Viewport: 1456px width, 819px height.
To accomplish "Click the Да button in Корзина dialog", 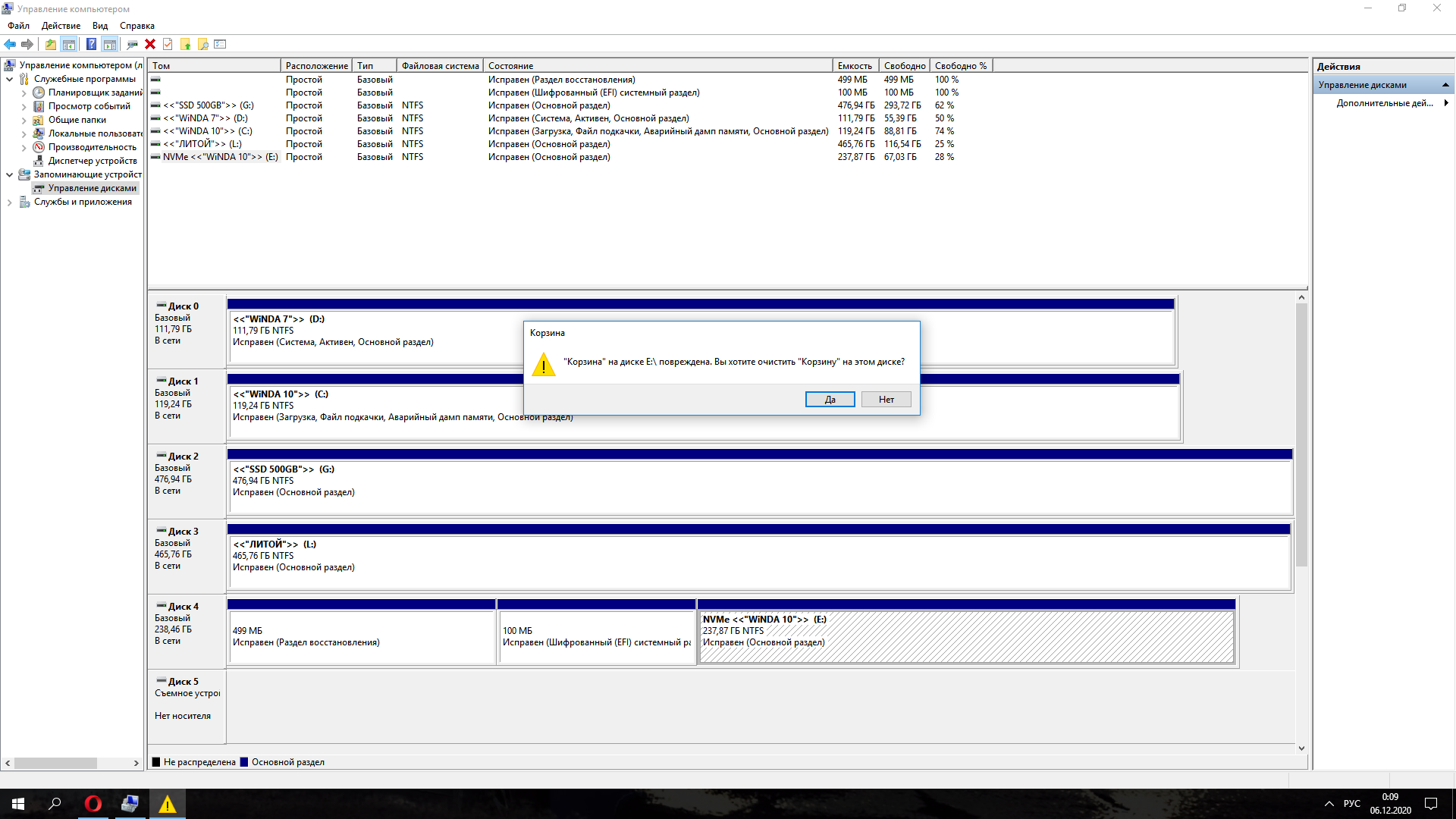I will [830, 400].
